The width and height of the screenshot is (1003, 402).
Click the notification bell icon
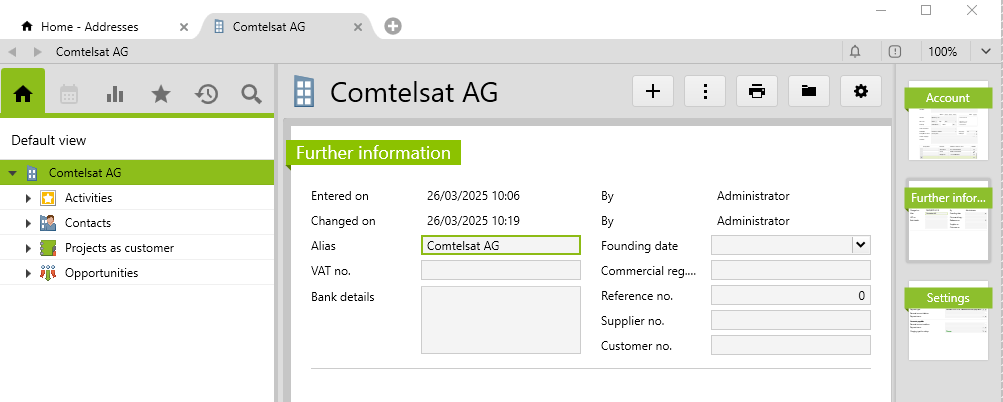855,51
